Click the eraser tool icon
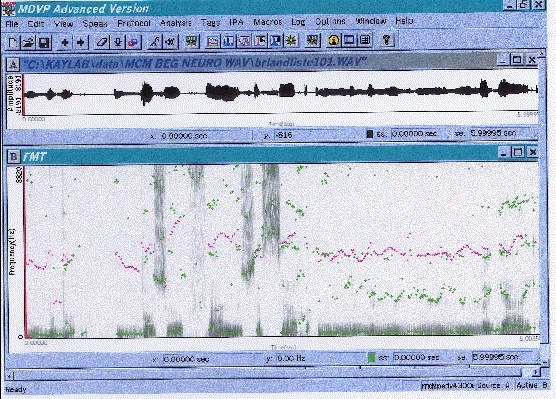556x399 pixels. [102, 42]
